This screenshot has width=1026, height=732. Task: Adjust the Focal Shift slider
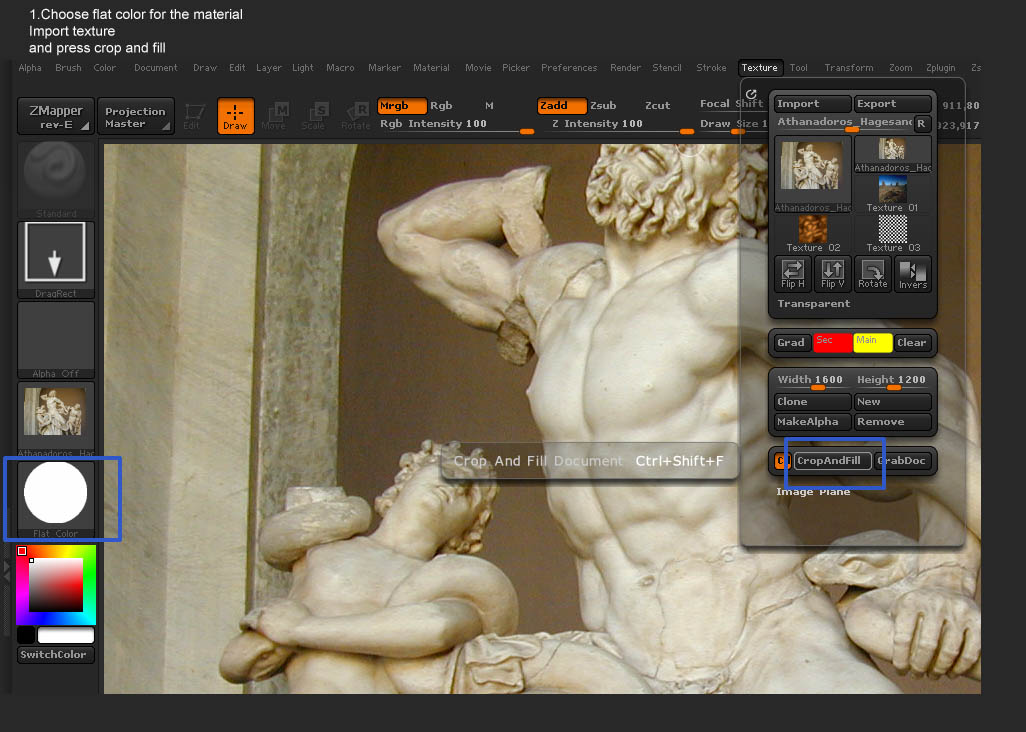[x=732, y=104]
